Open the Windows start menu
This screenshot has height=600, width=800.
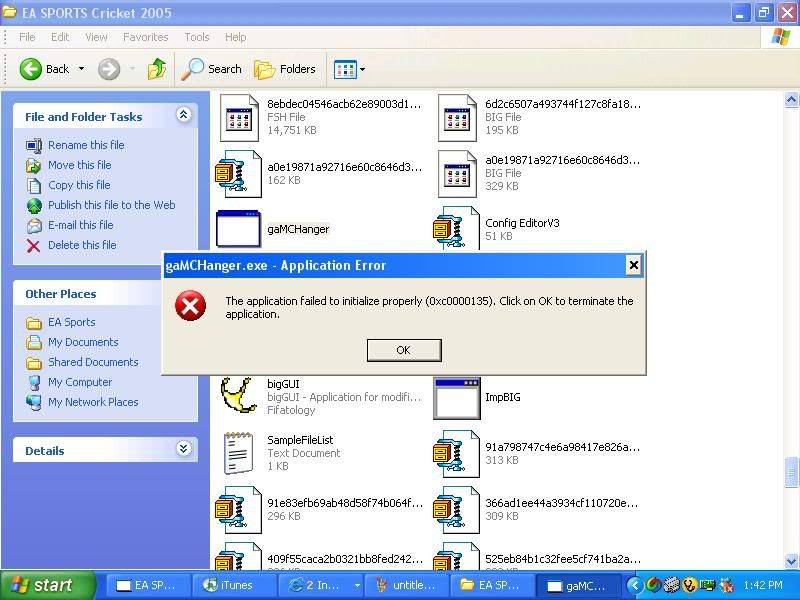pos(47,585)
